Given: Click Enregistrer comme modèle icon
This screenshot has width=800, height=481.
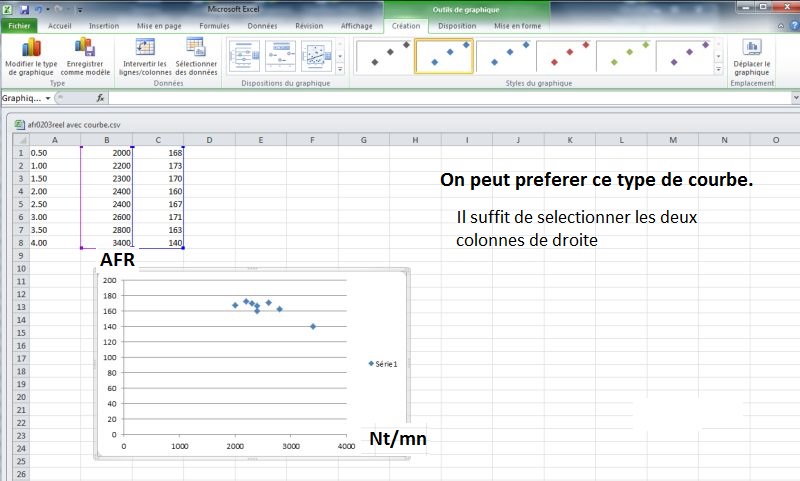Looking at the screenshot, I should [85, 50].
